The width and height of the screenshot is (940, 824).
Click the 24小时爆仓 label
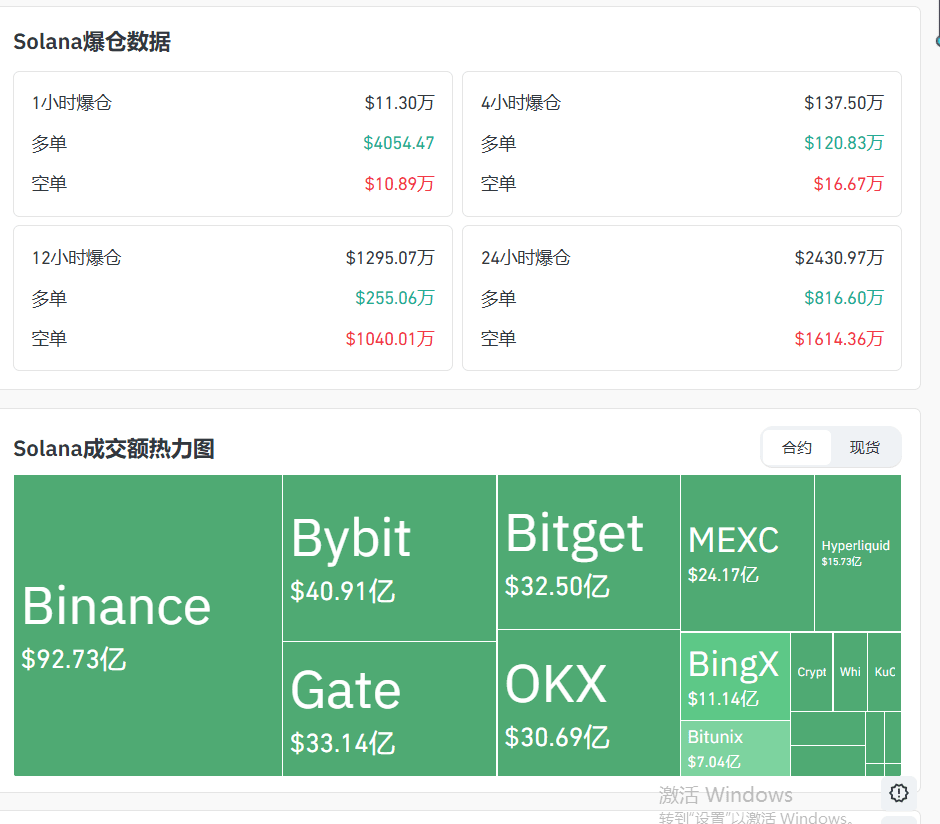point(526,258)
